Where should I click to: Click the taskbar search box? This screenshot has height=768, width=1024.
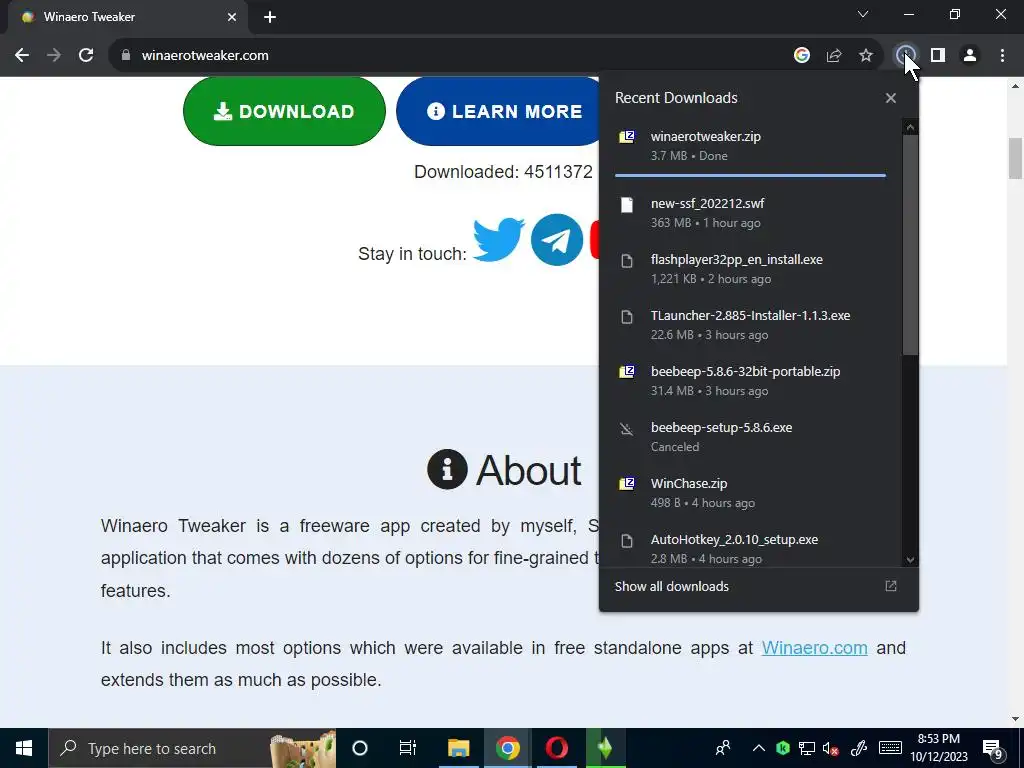click(193, 748)
